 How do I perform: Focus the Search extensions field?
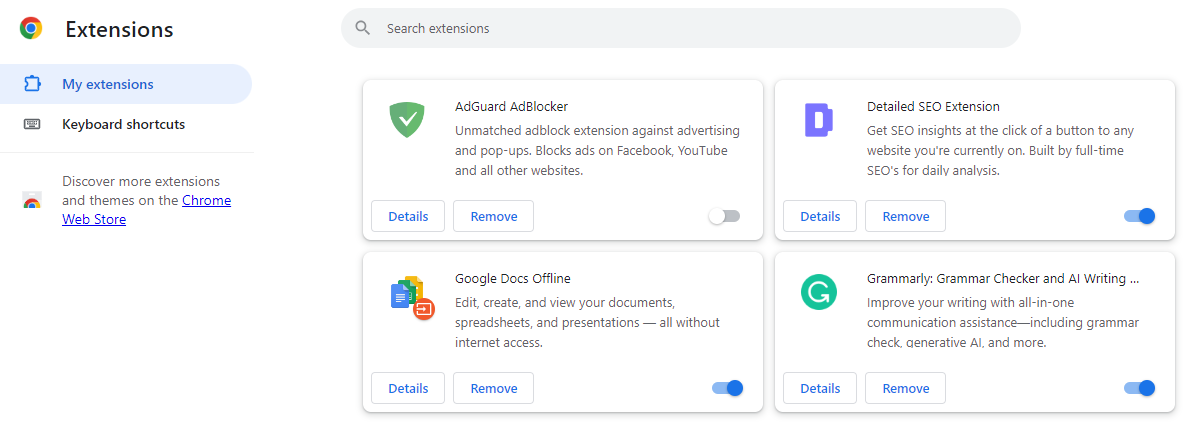coord(690,29)
